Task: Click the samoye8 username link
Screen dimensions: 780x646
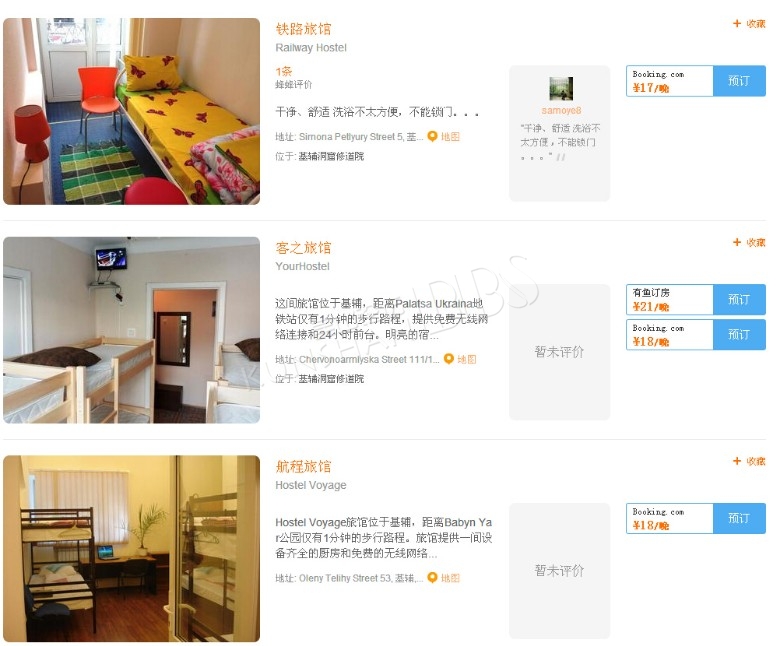Action: 561,110
